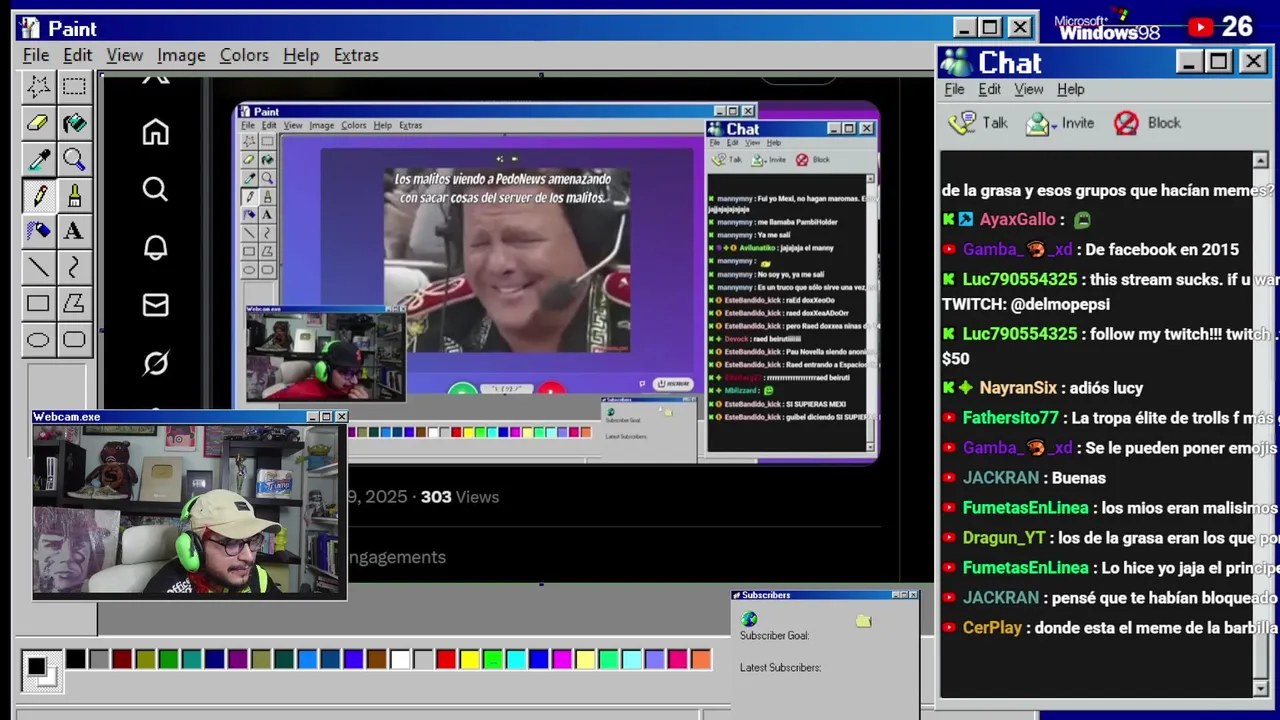
Task: Open the Edit menu in Chat window
Action: click(989, 89)
